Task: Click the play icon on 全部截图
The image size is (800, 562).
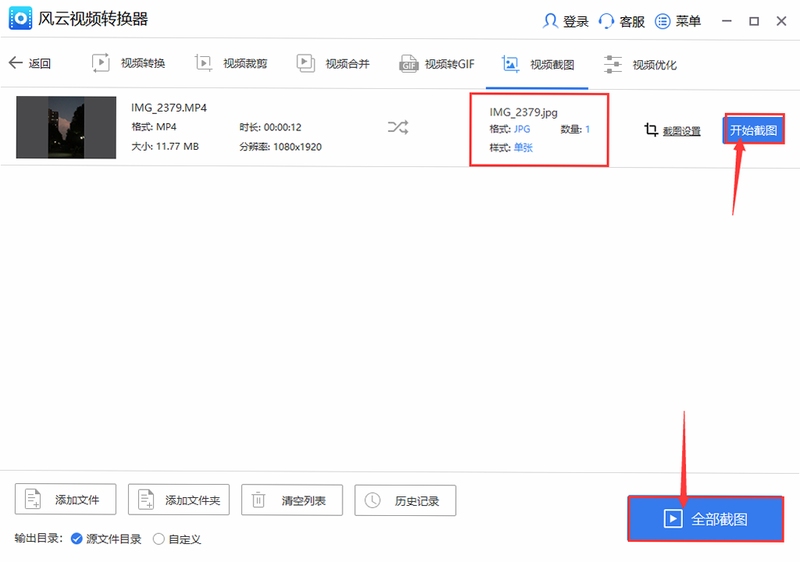Action: point(673,519)
